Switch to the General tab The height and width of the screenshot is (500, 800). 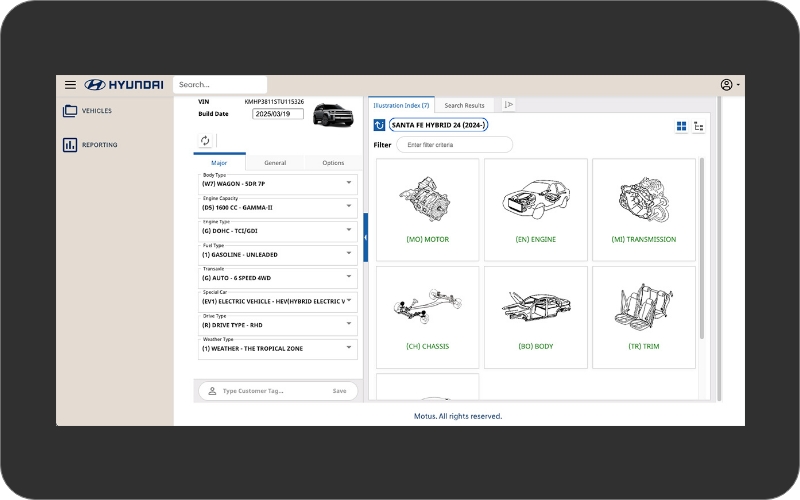[275, 163]
